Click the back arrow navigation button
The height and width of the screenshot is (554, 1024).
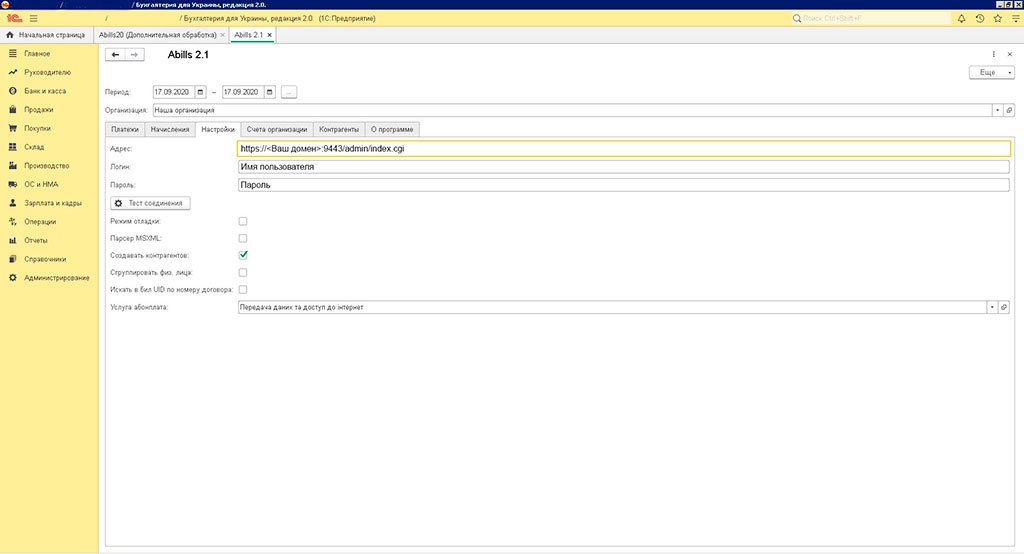pos(116,54)
